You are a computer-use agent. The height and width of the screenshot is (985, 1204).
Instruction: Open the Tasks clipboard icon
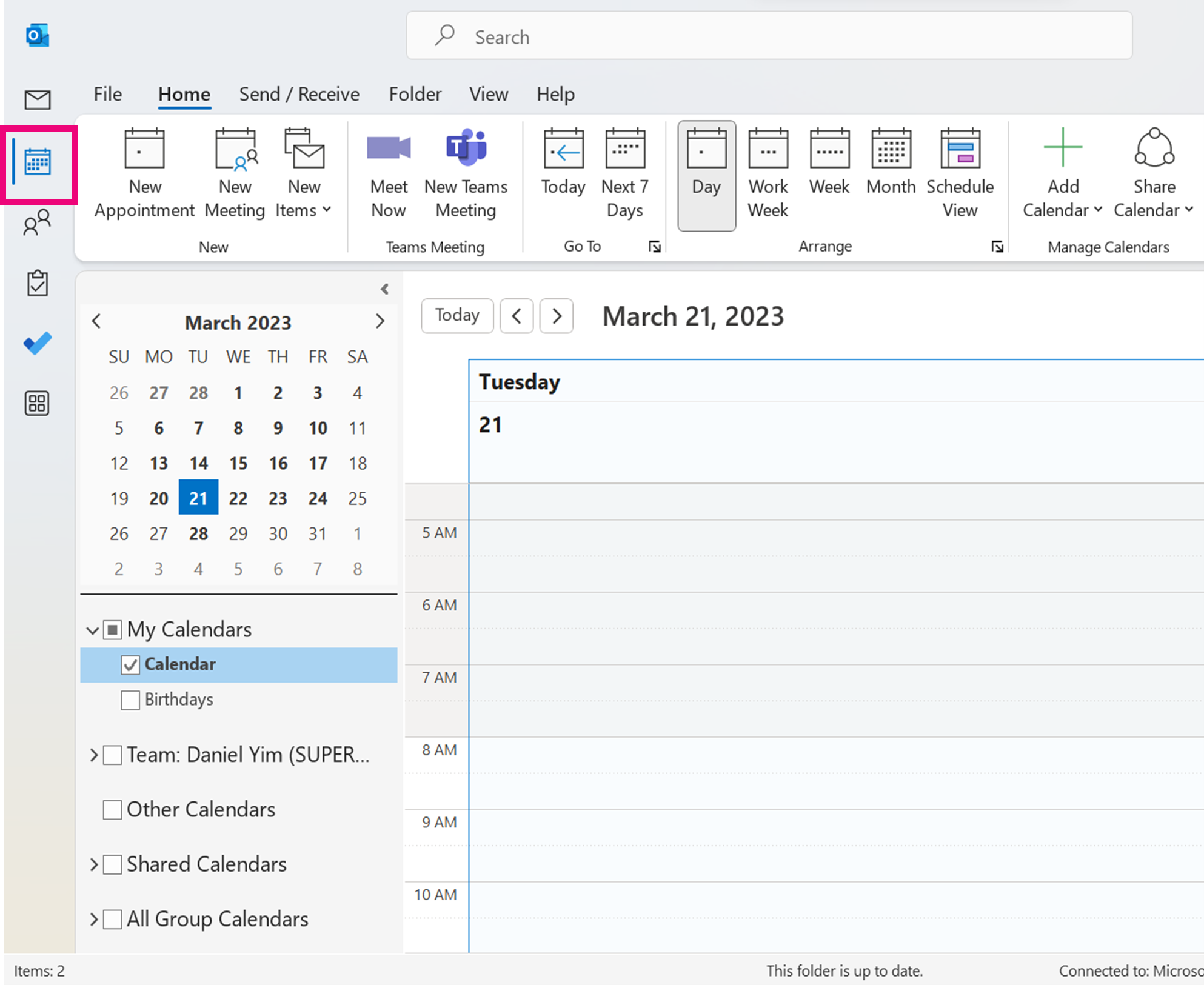[38, 283]
